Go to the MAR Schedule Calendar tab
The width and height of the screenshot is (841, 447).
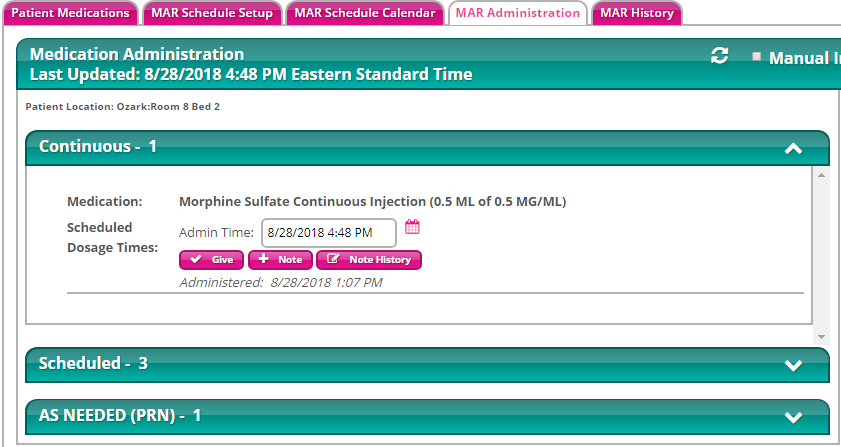tap(365, 13)
